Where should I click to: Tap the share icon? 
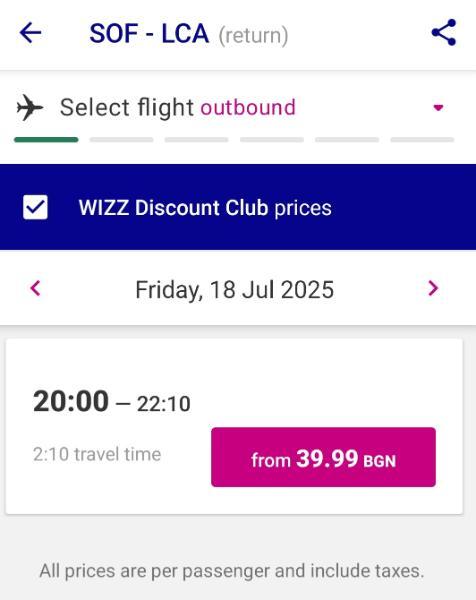pyautogui.click(x=444, y=33)
